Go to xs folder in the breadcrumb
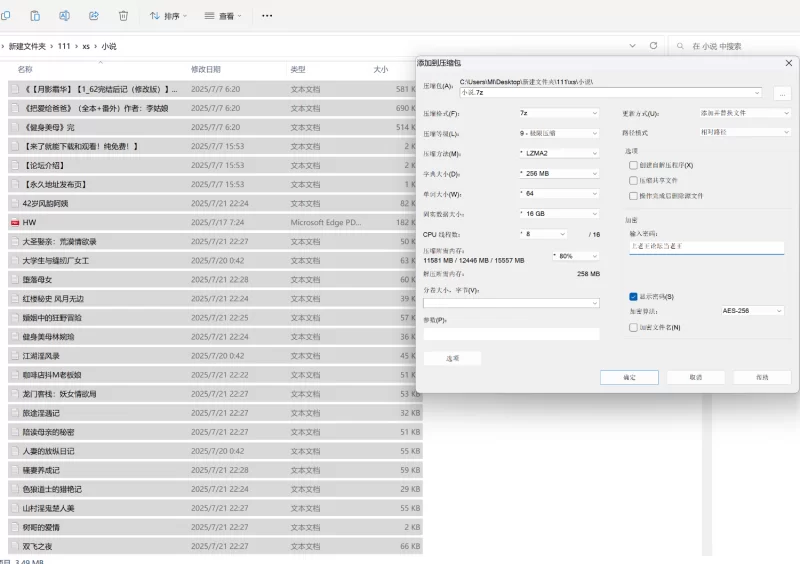Viewport: 800px width, 564px height. pos(86,46)
